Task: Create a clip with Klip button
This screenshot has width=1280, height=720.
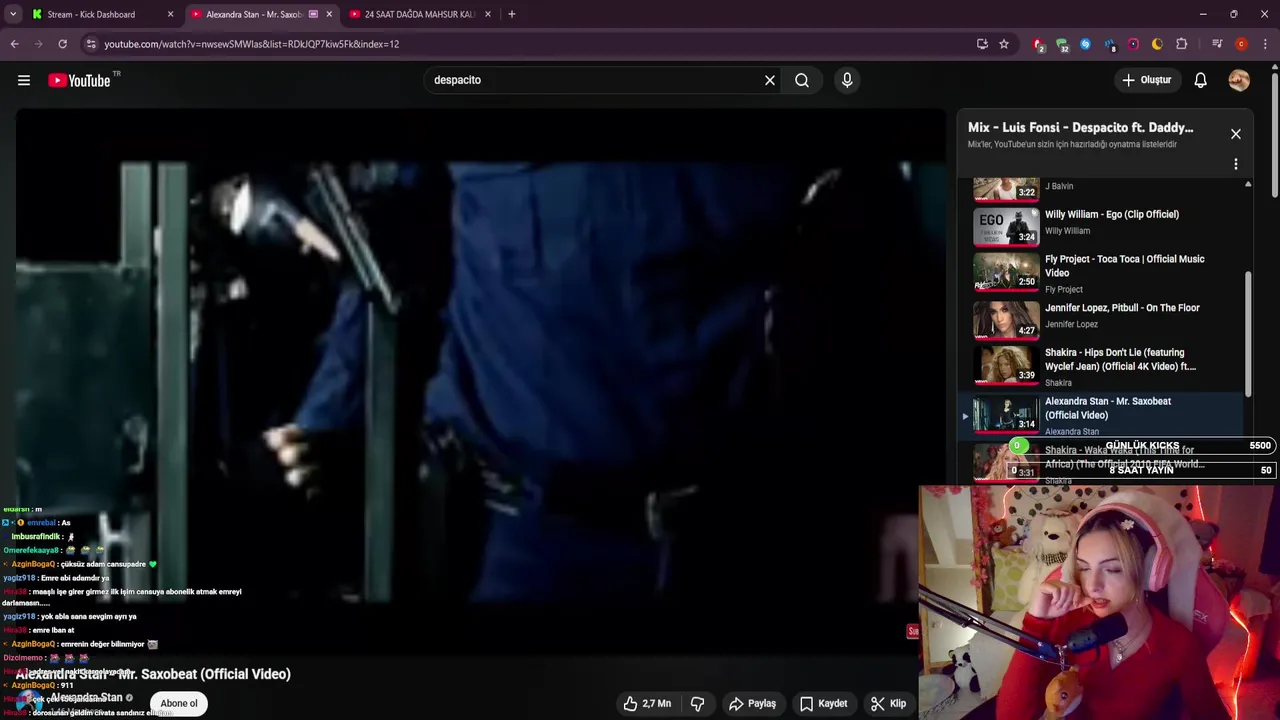Action: pyautogui.click(x=888, y=703)
